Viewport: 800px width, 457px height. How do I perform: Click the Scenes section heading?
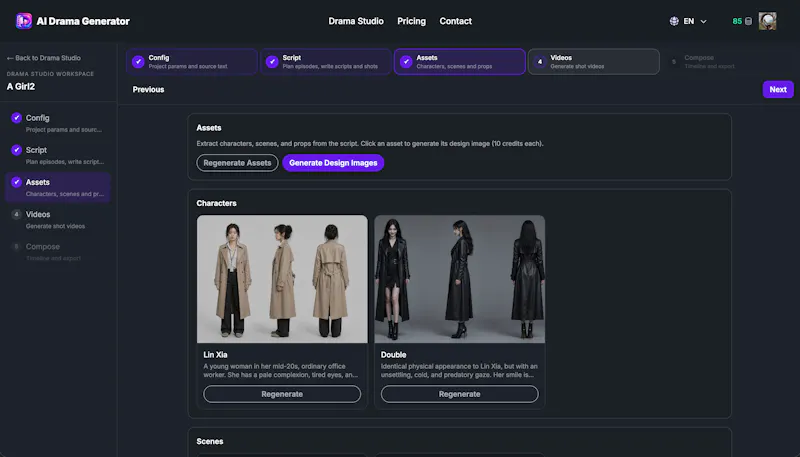tap(210, 441)
